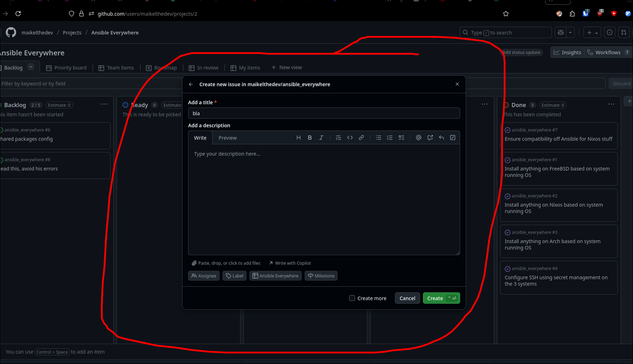Switch to the Write tab

tap(200, 138)
